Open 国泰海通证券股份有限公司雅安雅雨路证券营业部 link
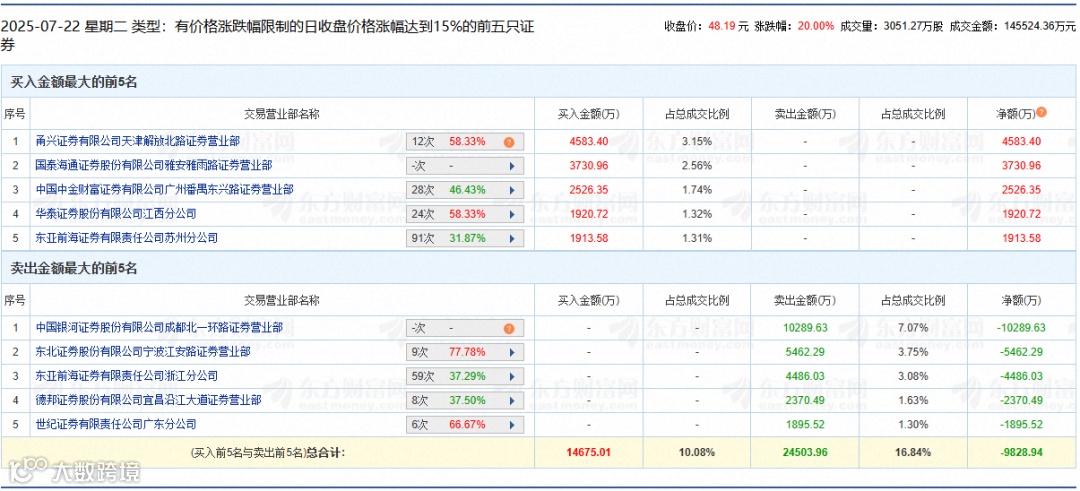 pos(154,165)
